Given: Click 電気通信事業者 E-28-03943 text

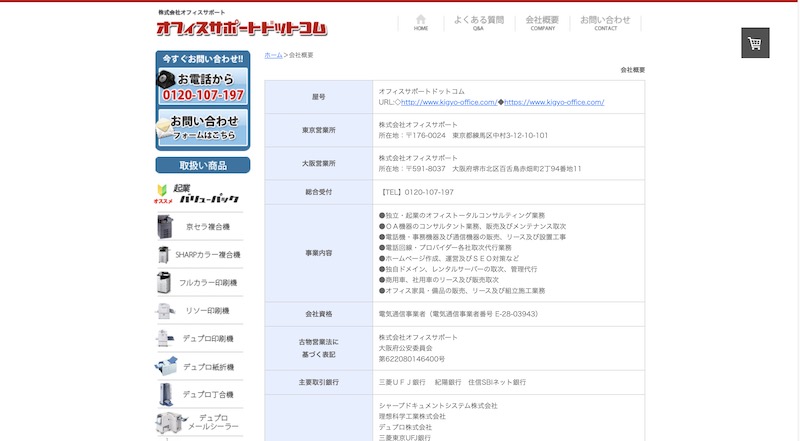Looking at the screenshot, I should tap(459, 314).
